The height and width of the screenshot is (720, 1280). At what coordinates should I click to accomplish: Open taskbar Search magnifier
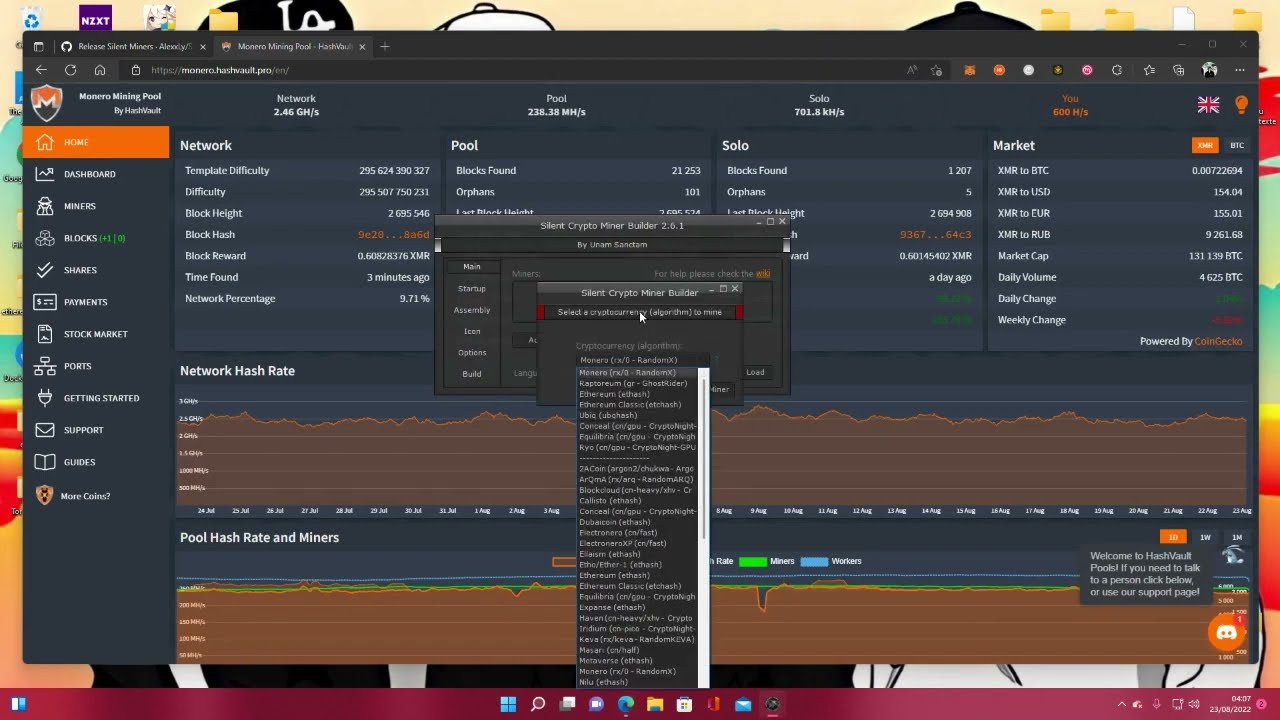pyautogui.click(x=538, y=704)
